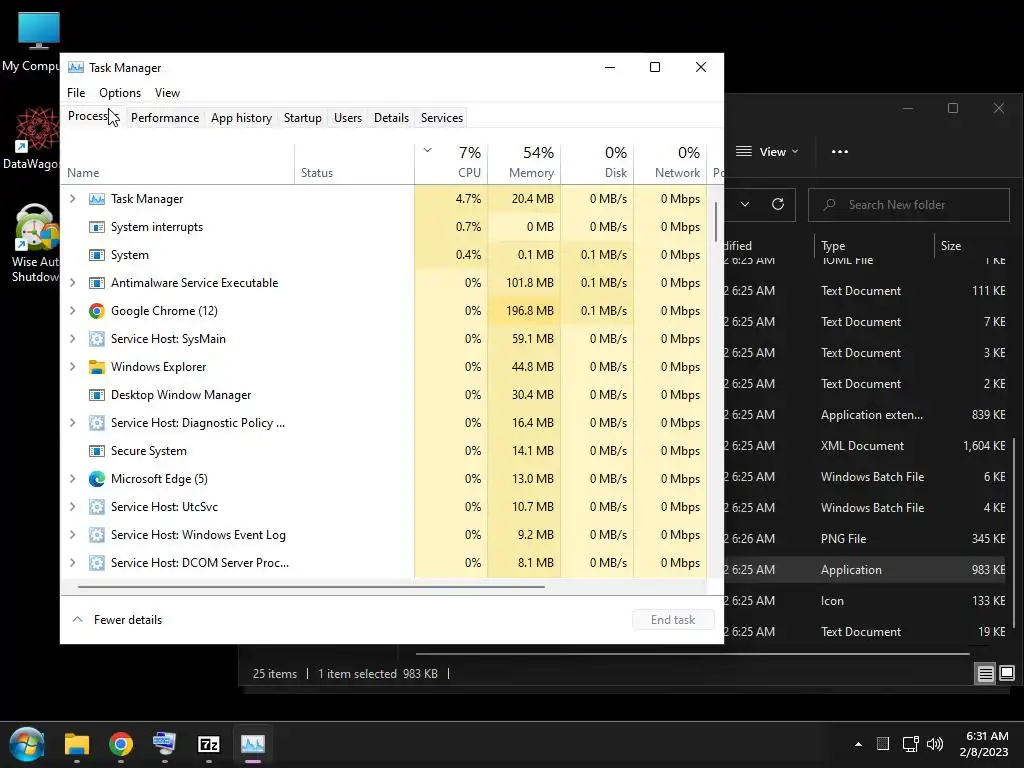1024x768 pixels.
Task: Click the column sort chevron above CPU
Action: point(428,150)
